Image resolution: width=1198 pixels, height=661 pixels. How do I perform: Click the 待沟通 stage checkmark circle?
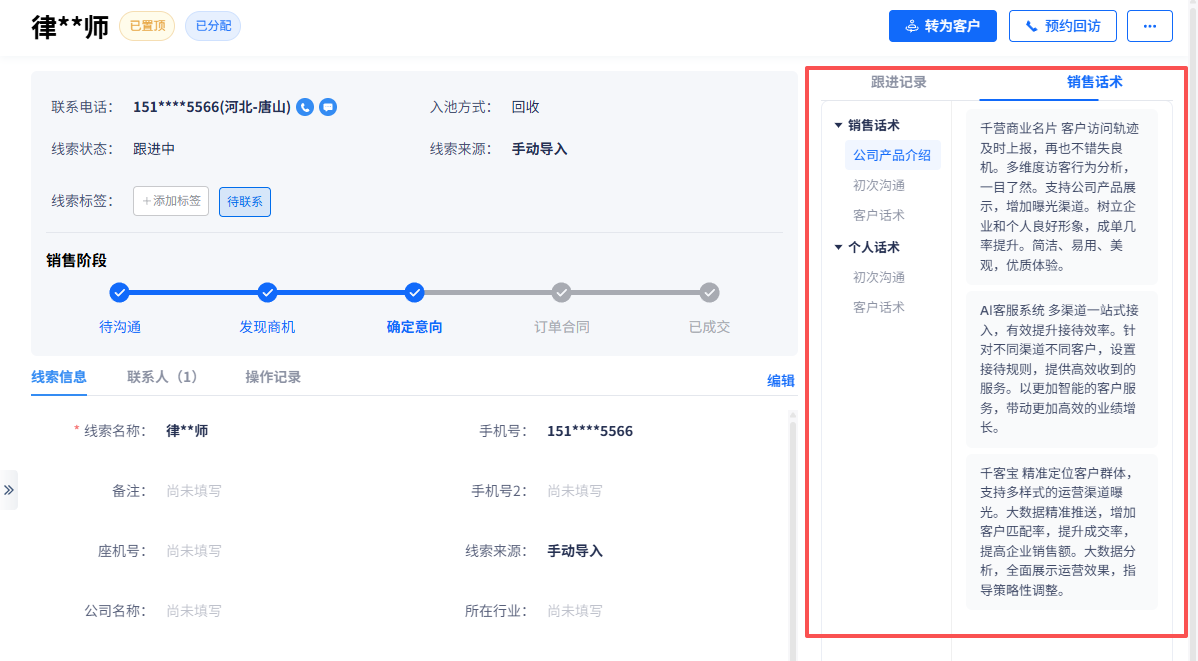[119, 293]
